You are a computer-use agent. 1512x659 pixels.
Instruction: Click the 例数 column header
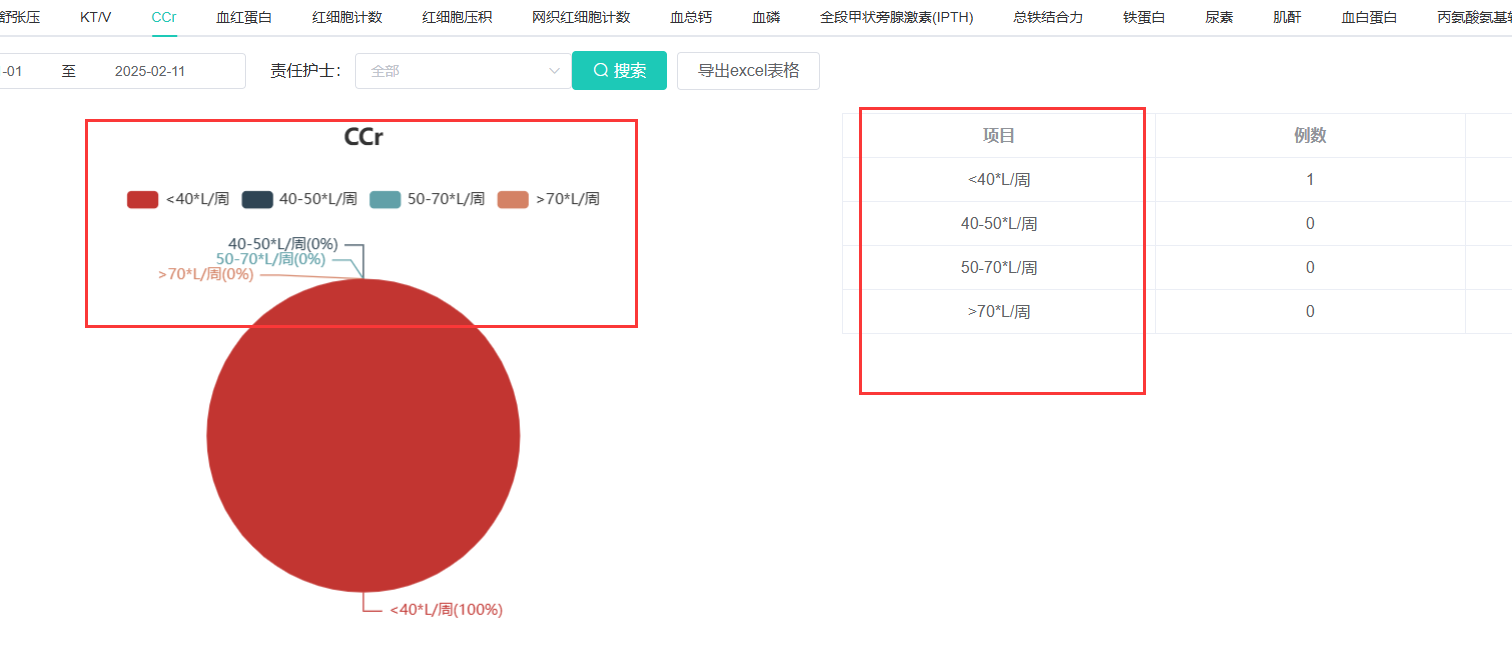[x=1310, y=136]
